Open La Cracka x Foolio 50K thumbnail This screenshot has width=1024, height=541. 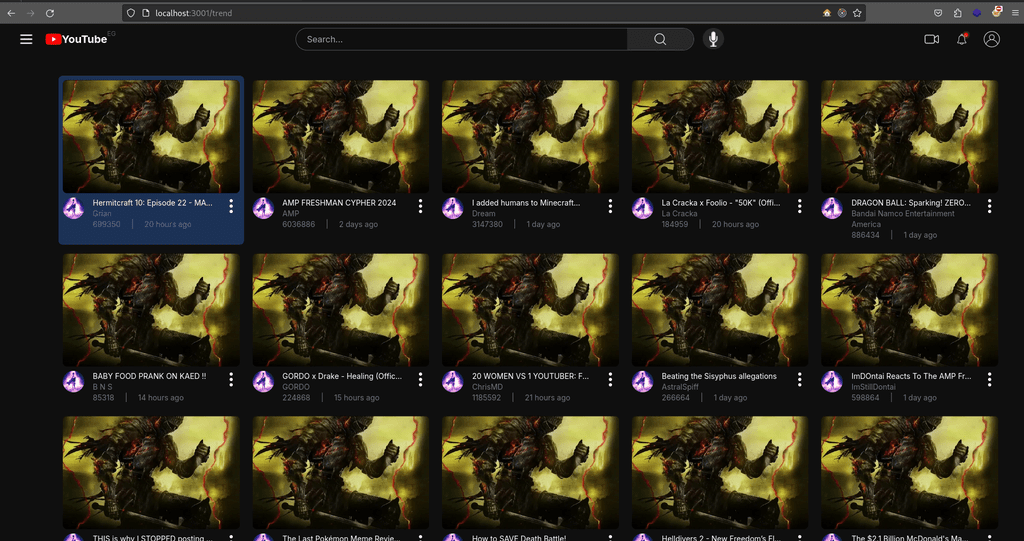click(720, 137)
